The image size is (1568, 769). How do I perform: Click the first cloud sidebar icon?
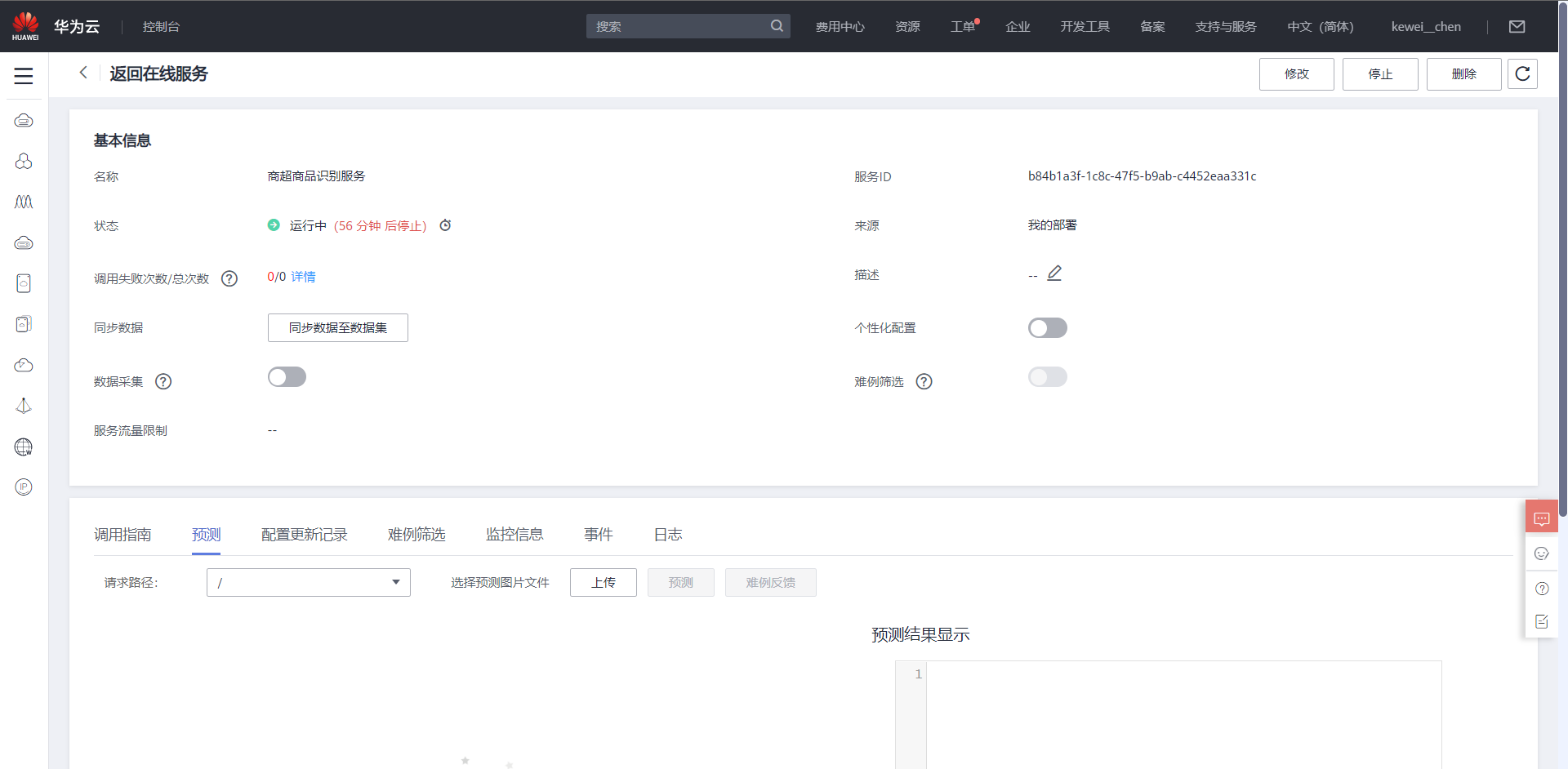coord(24,121)
